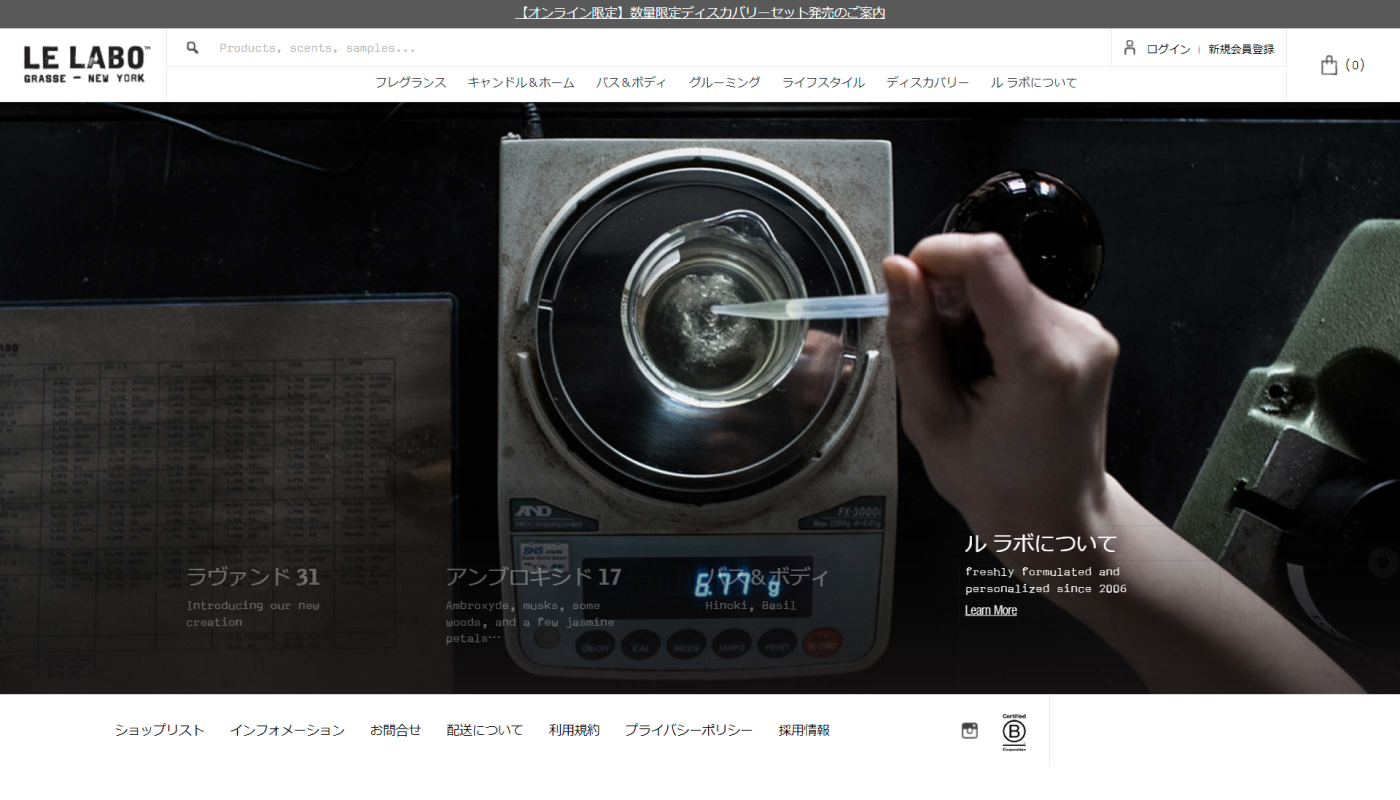Click the person account icon
This screenshot has width=1400, height=800.
tap(1129, 47)
